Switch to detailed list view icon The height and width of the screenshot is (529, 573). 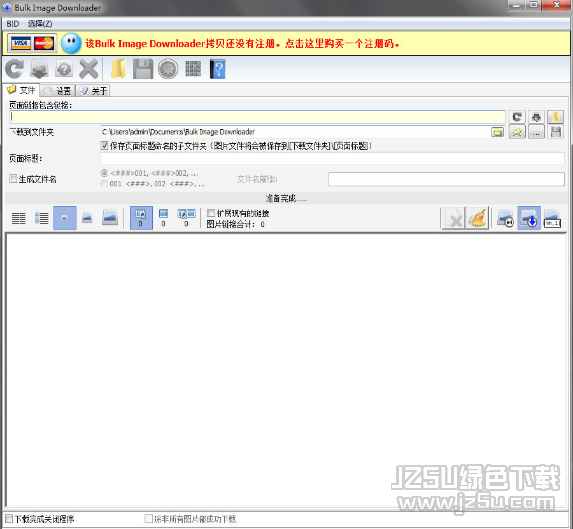[42, 218]
